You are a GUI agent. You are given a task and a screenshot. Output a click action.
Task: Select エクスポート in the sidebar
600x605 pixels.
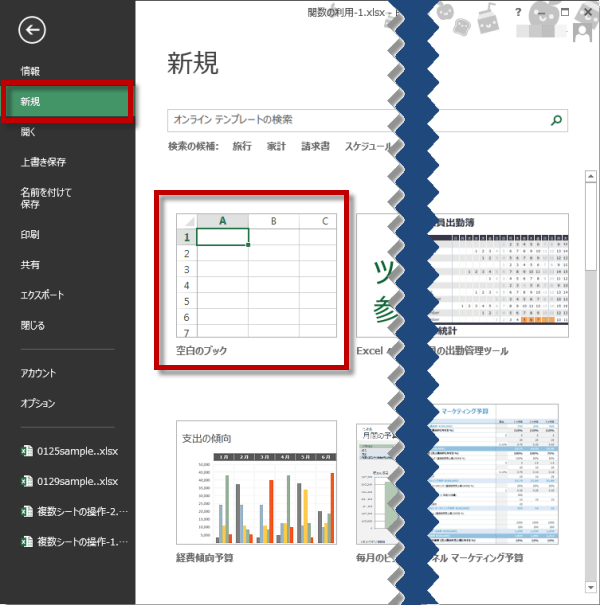(x=42, y=295)
